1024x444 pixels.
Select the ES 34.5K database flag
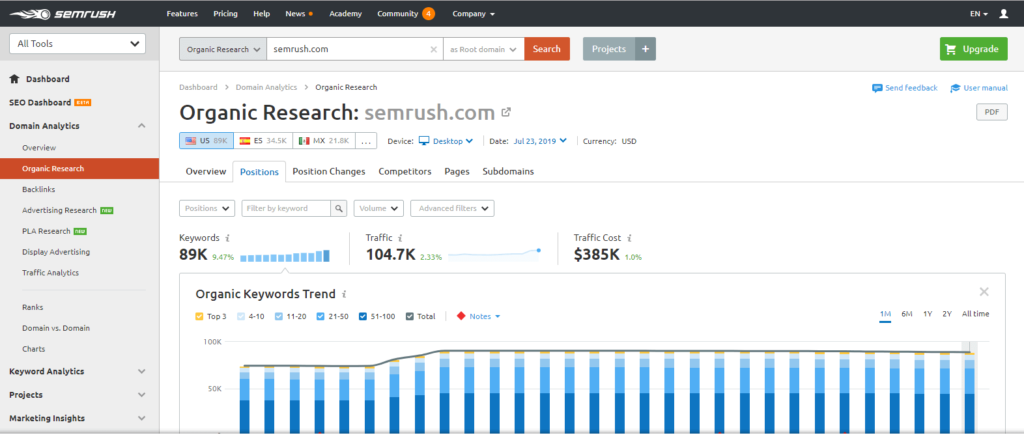261,141
